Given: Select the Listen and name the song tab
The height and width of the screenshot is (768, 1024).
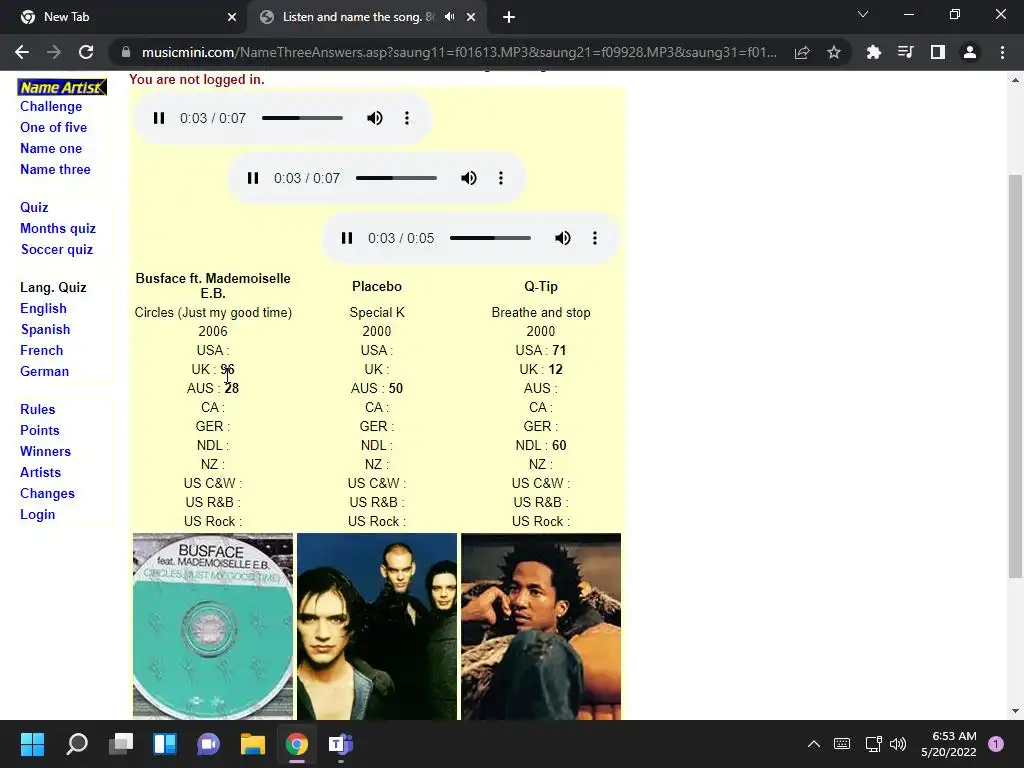Looking at the screenshot, I should point(357,17).
